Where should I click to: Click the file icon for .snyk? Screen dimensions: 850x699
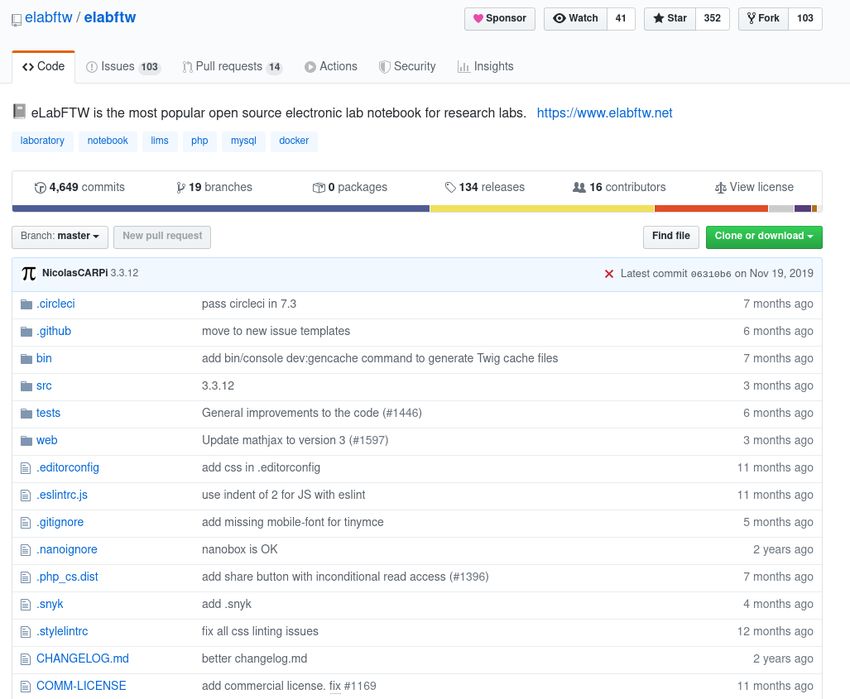click(x=25, y=604)
